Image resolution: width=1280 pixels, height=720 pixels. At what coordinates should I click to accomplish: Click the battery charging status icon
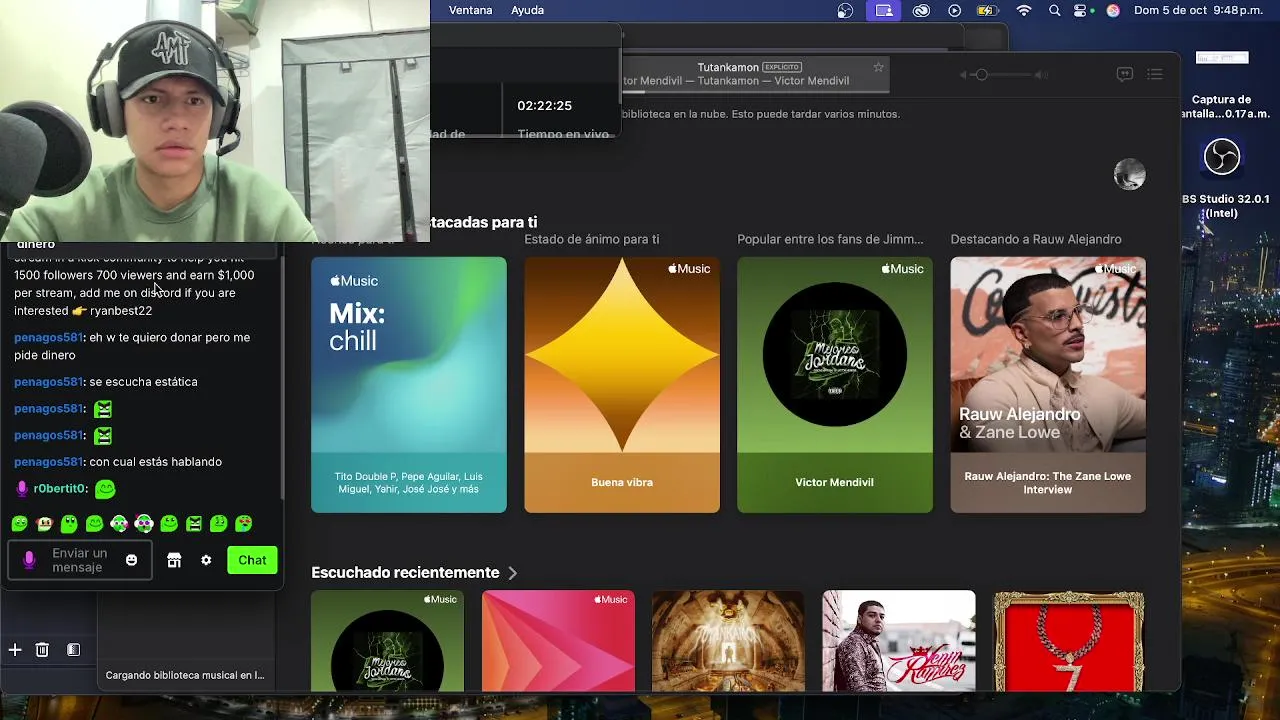[987, 10]
